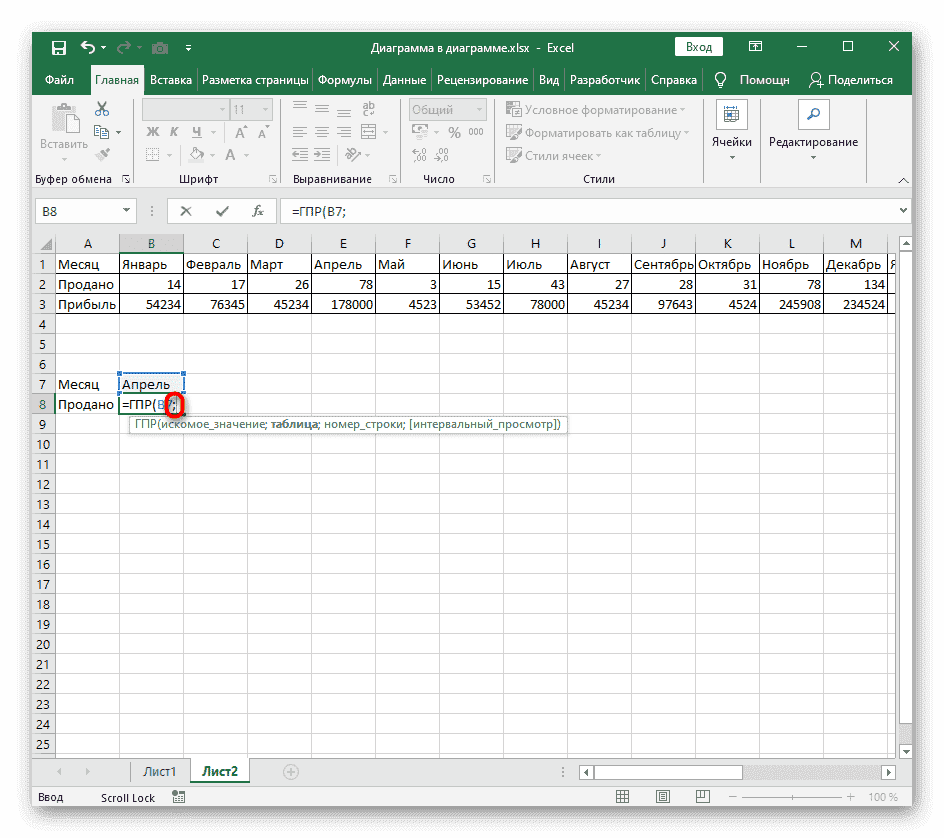Screen dimensions: 944x838
Task: Click the Поделиться share button
Action: (850, 80)
